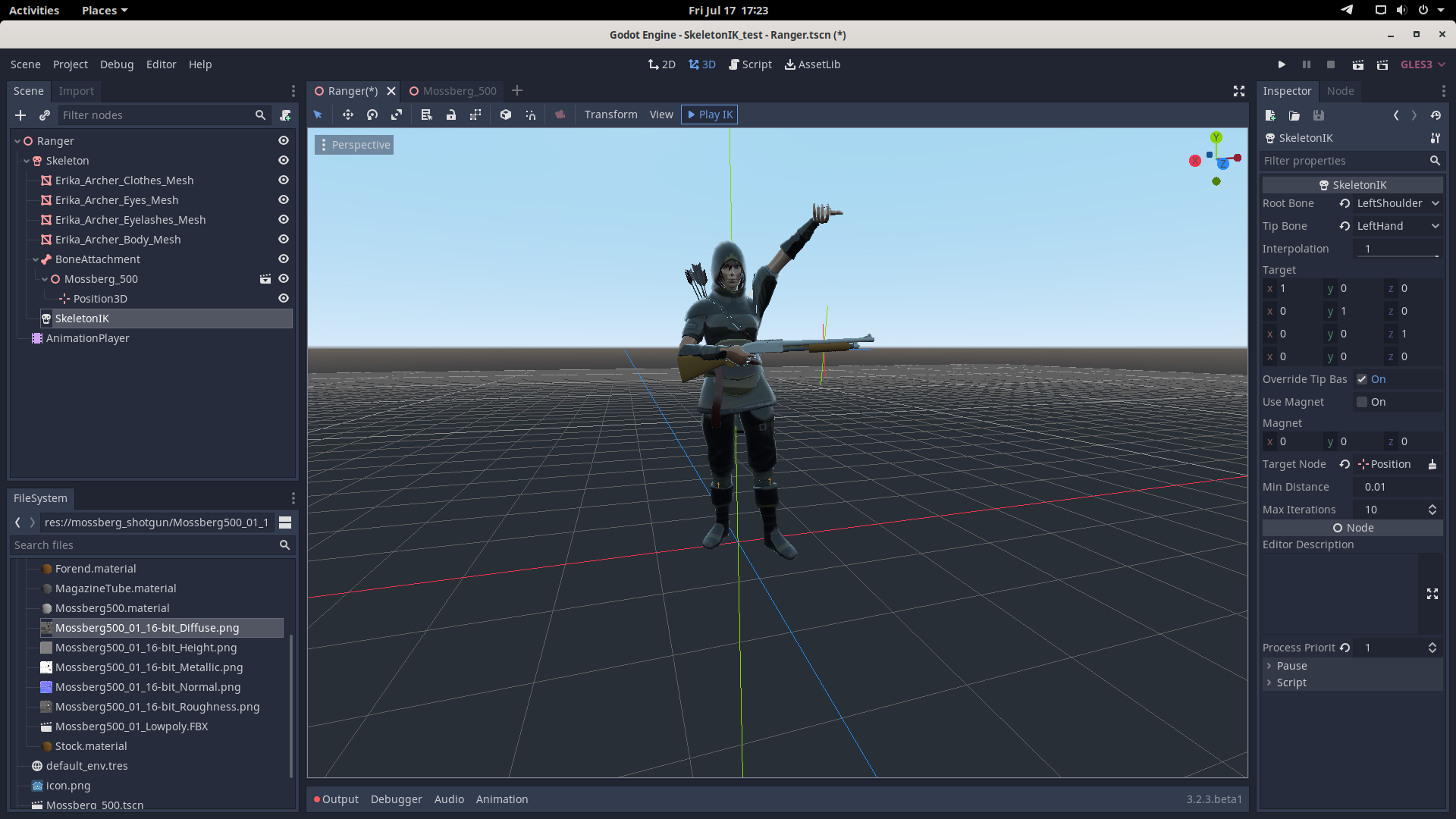
Task: Select the Select Mode arrow tool
Action: point(318,115)
